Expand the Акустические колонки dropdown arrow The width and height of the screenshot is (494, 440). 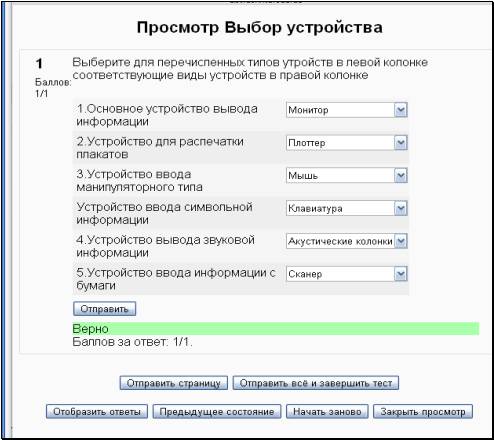pos(401,241)
